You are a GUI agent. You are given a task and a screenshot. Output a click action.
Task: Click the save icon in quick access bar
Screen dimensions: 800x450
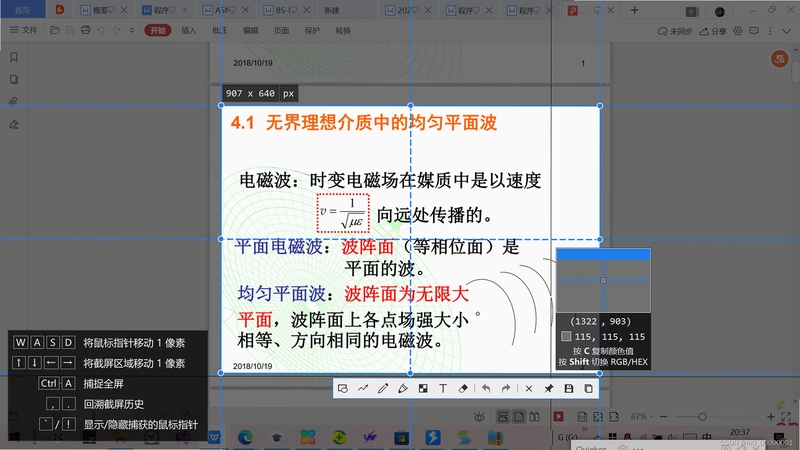[70, 31]
